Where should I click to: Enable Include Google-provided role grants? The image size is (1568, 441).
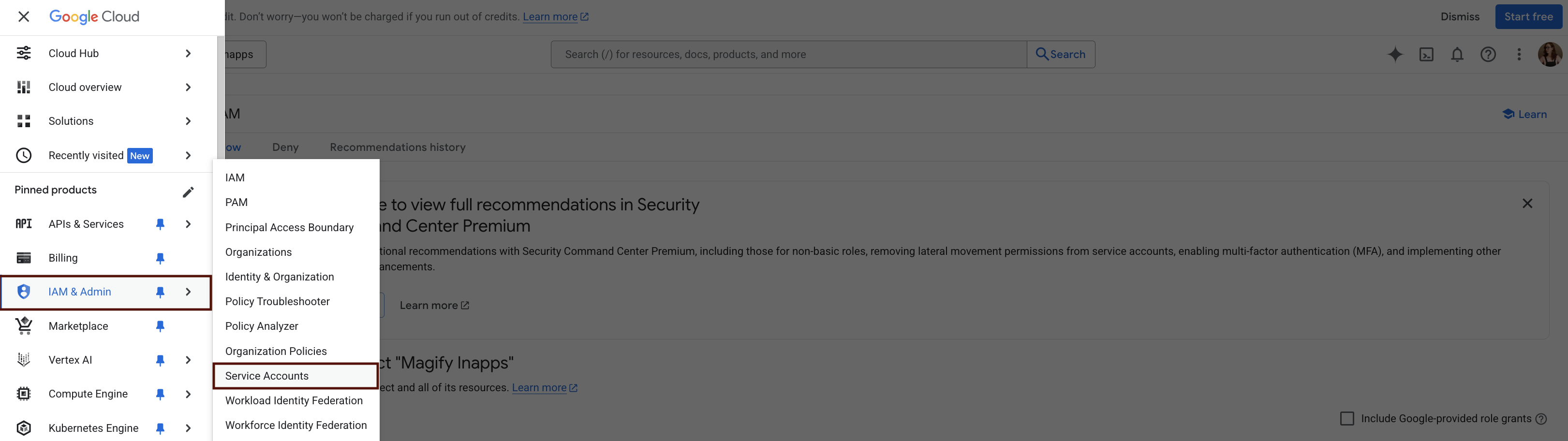1347,418
